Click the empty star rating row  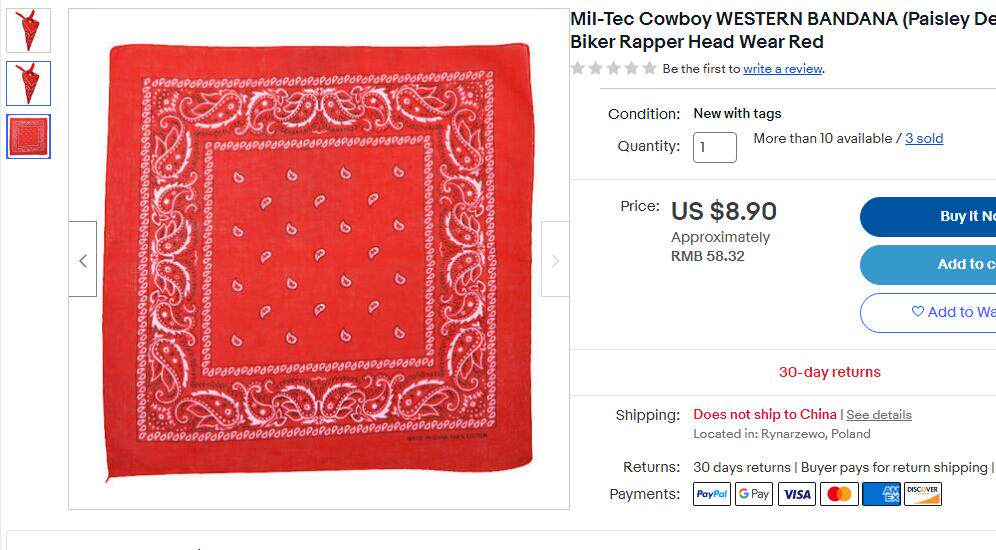[613, 68]
